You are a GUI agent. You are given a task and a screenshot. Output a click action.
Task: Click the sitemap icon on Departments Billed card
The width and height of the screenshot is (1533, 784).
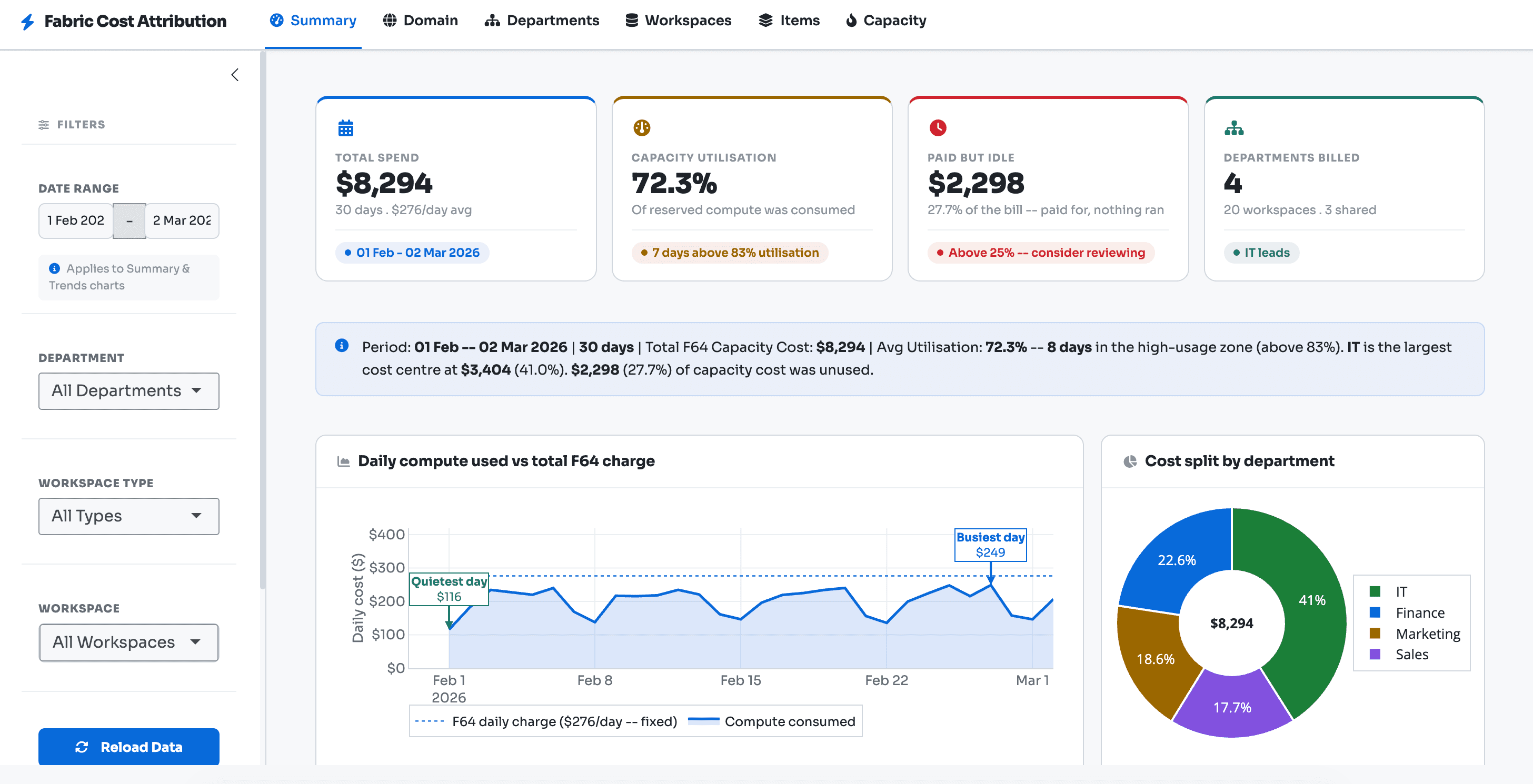tap(1233, 128)
